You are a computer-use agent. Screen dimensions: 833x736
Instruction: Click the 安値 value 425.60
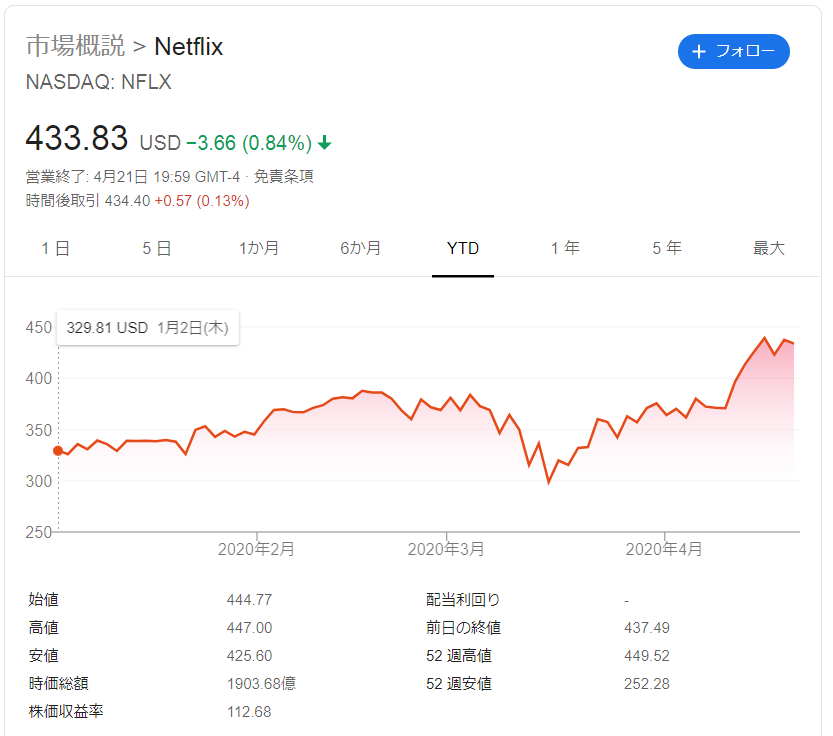click(x=249, y=656)
